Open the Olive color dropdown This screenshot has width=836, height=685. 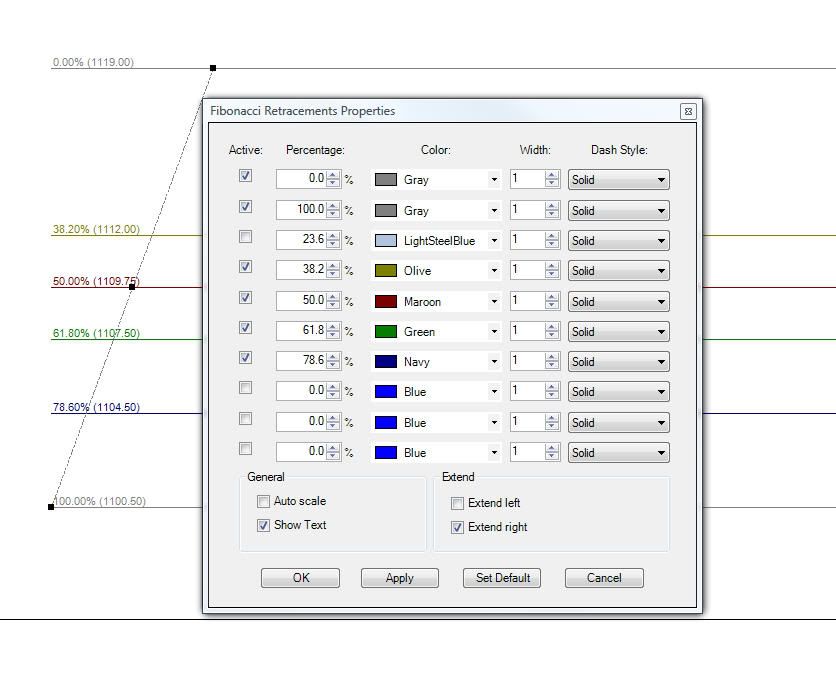493,271
